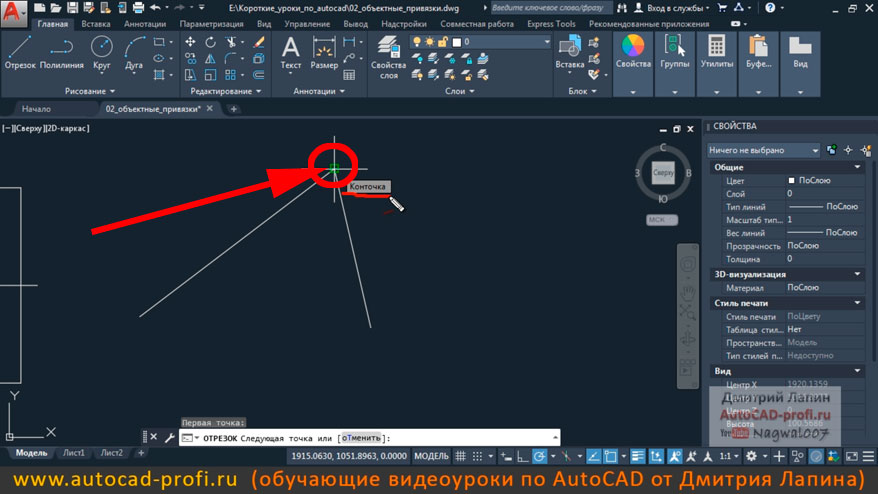
Task: Click the Move tool icon
Action: click(x=190, y=42)
